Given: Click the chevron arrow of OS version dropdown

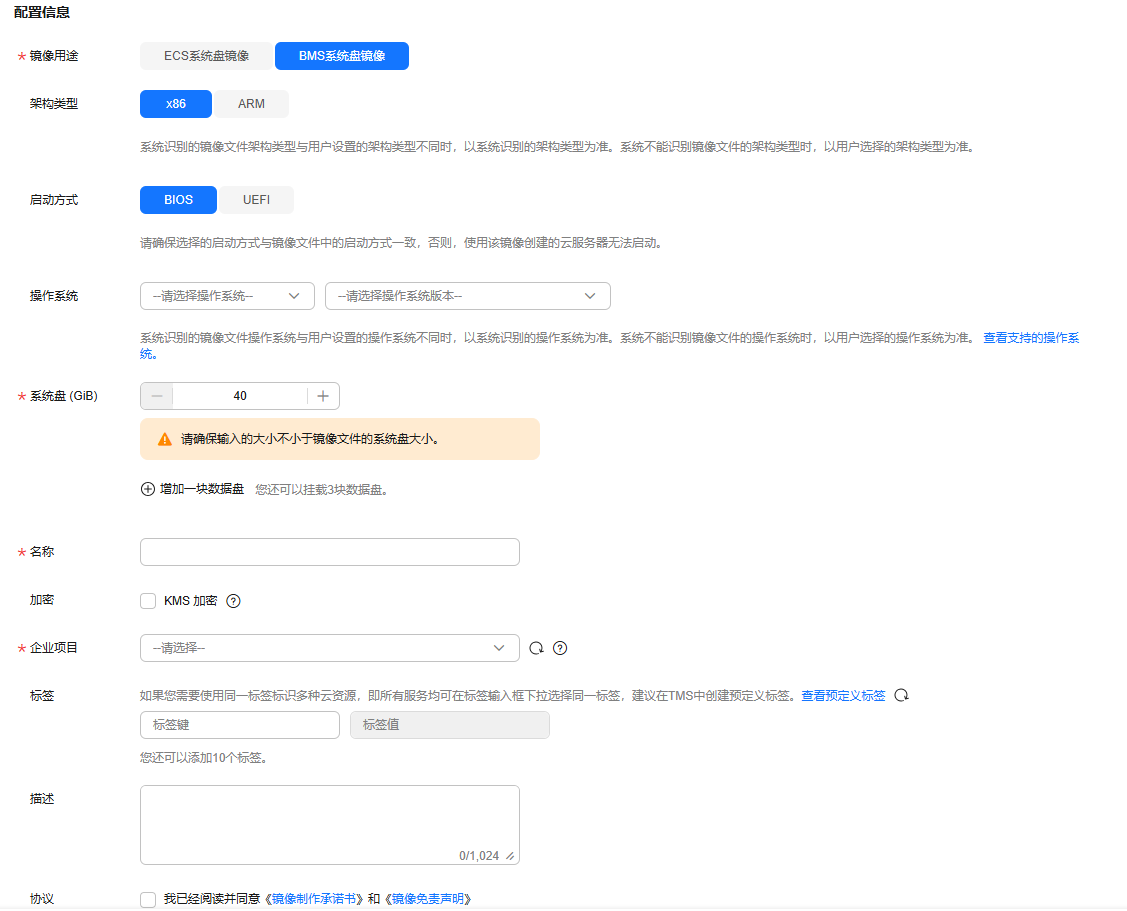Looking at the screenshot, I should (590, 296).
